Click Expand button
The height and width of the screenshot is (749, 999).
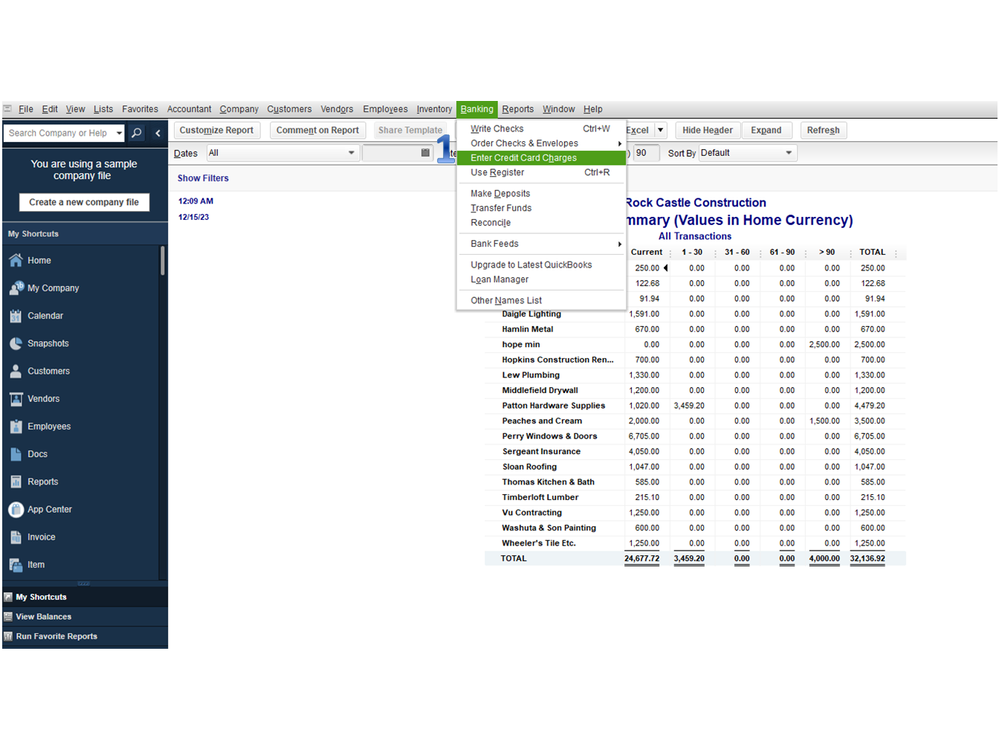tap(766, 130)
